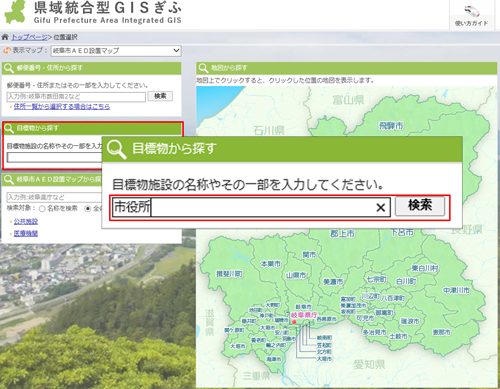The image size is (500, 389).
Task: Click 土岐市 on the map
Action: (399, 336)
